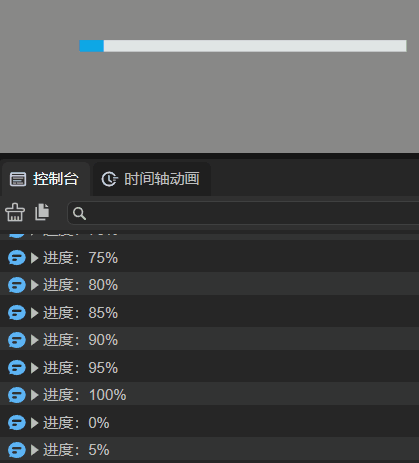Expand the 进度: 75% log arrow
This screenshot has width=419, height=463.
[x=35, y=258]
